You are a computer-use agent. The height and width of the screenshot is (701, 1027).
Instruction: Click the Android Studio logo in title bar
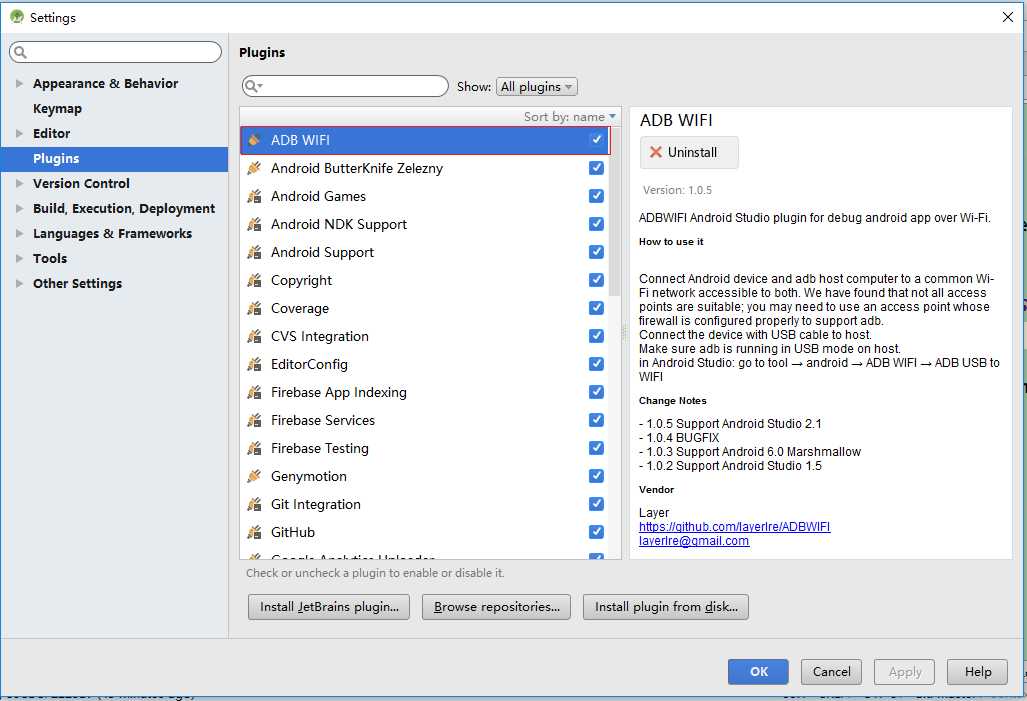[16, 17]
